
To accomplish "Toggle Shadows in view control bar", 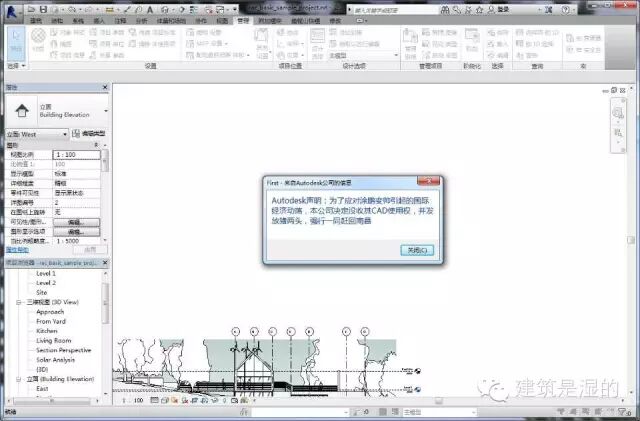I will [x=184, y=401].
